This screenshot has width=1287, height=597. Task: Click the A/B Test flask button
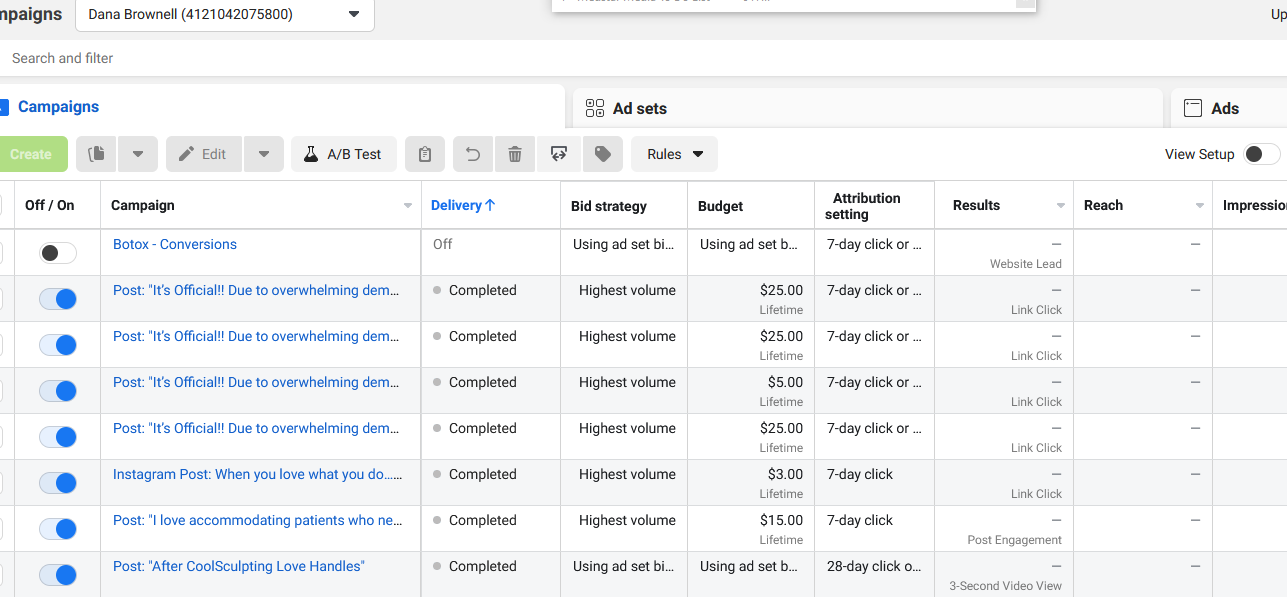pos(344,154)
